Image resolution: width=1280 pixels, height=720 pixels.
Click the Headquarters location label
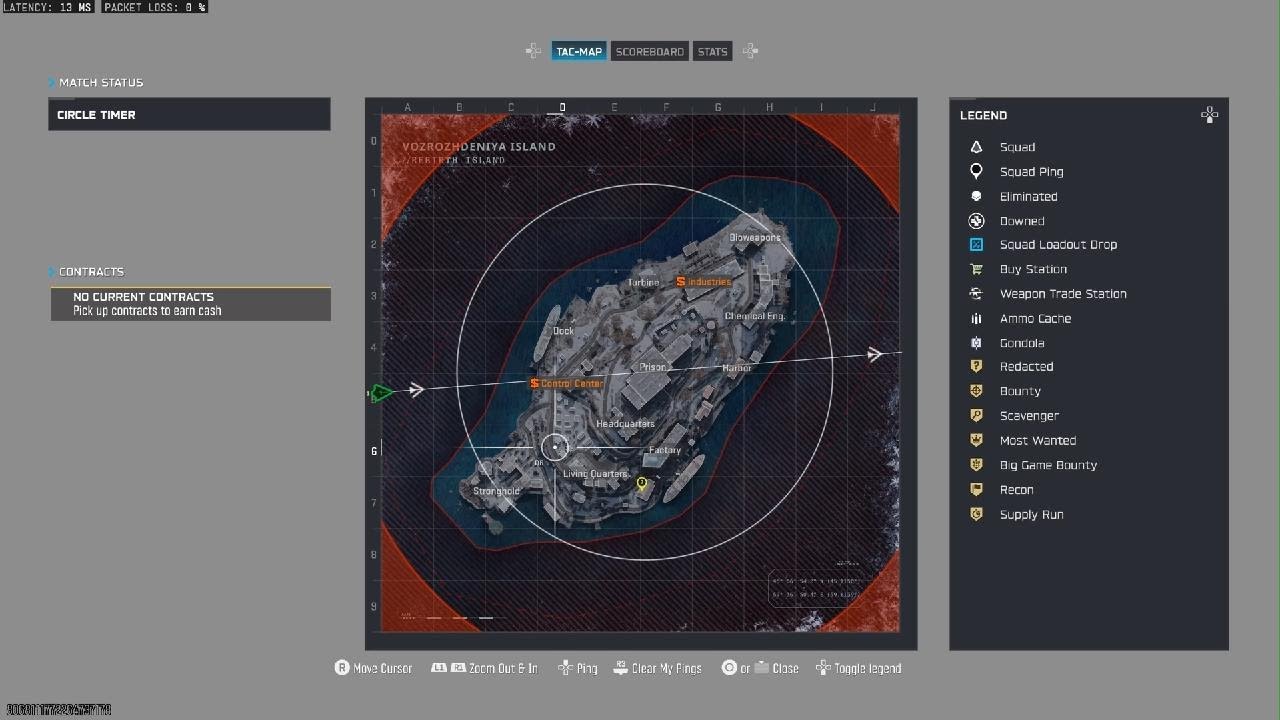(x=626, y=424)
